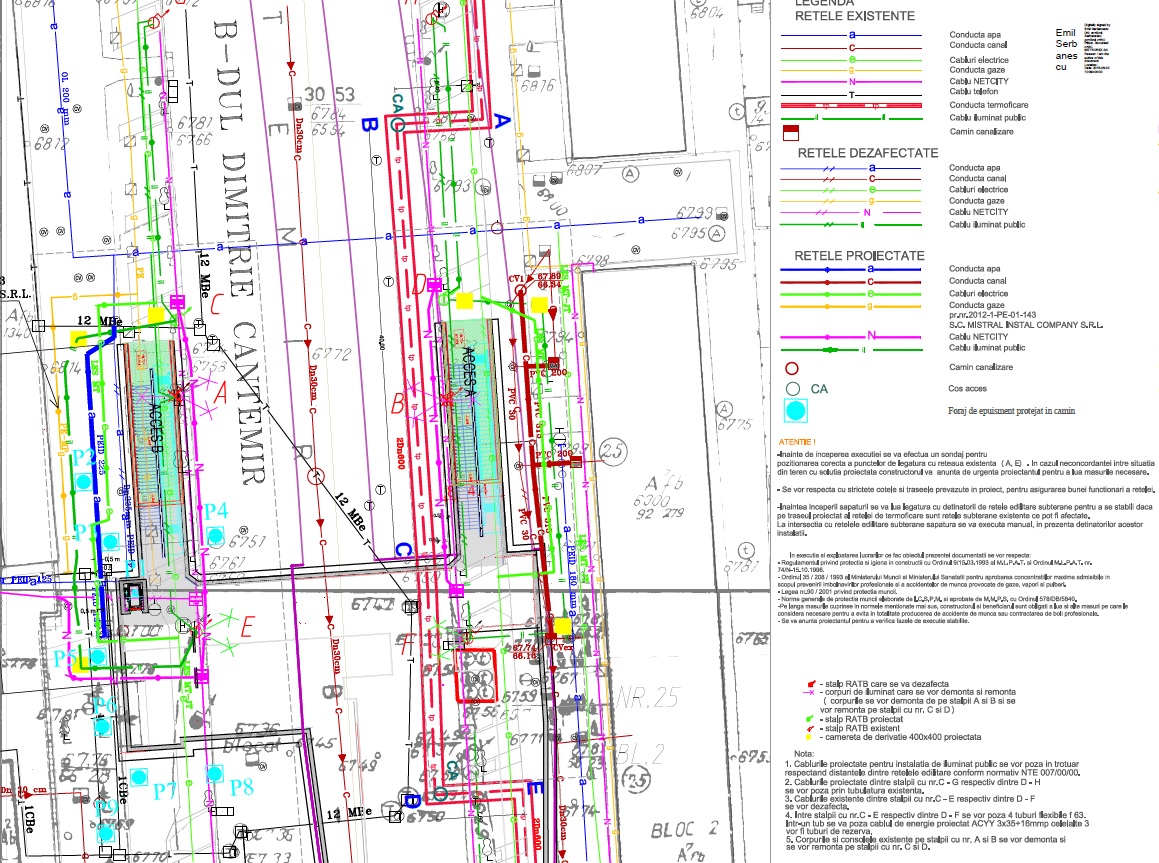1159x863 pixels.
Task: Click the cyan drilling marker beside P2
Action: [x=84, y=482]
